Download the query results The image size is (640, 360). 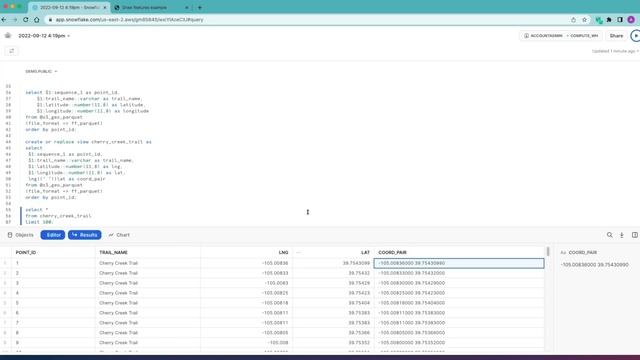point(622,235)
